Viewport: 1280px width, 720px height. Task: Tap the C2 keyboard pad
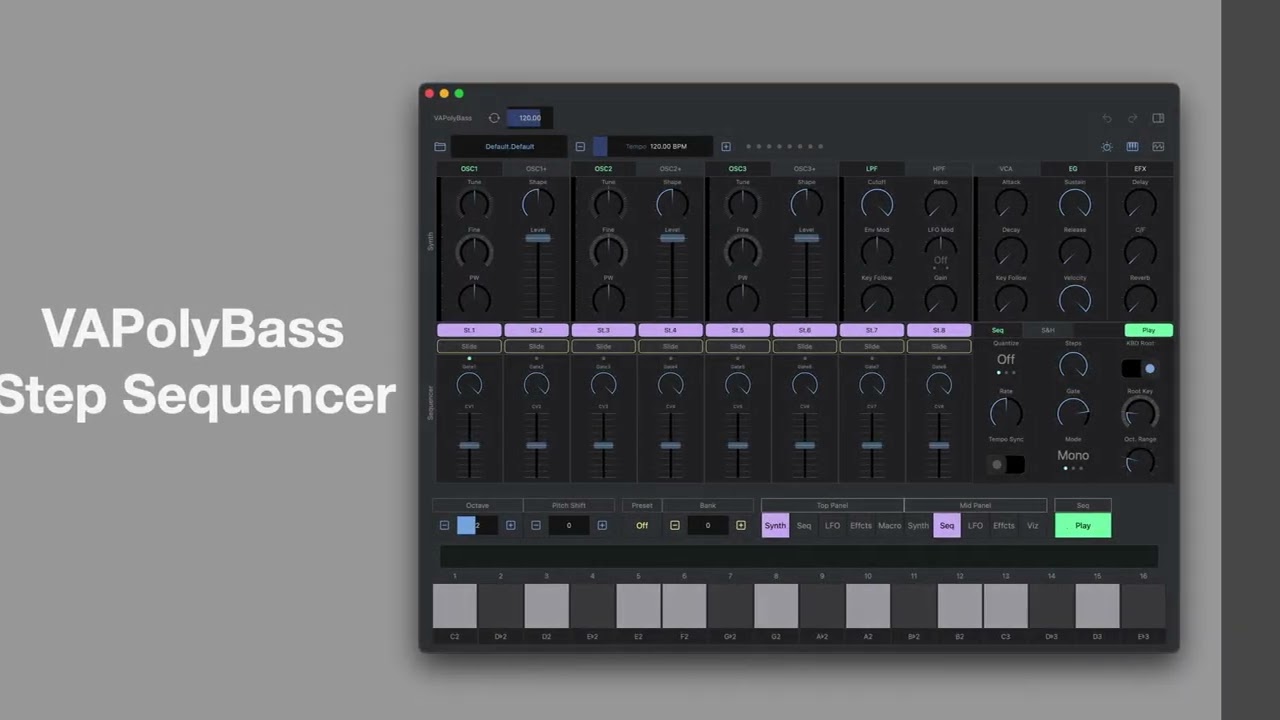pyautogui.click(x=455, y=606)
